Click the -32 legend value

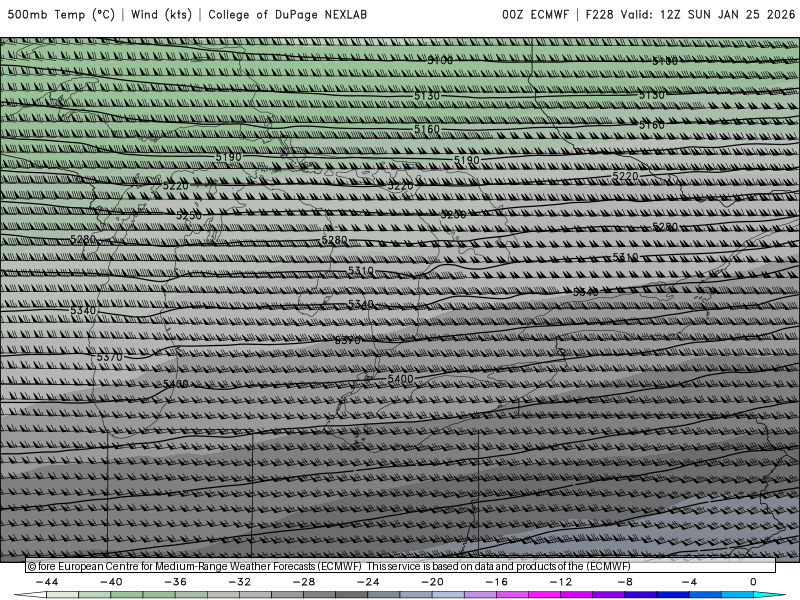pos(240,582)
